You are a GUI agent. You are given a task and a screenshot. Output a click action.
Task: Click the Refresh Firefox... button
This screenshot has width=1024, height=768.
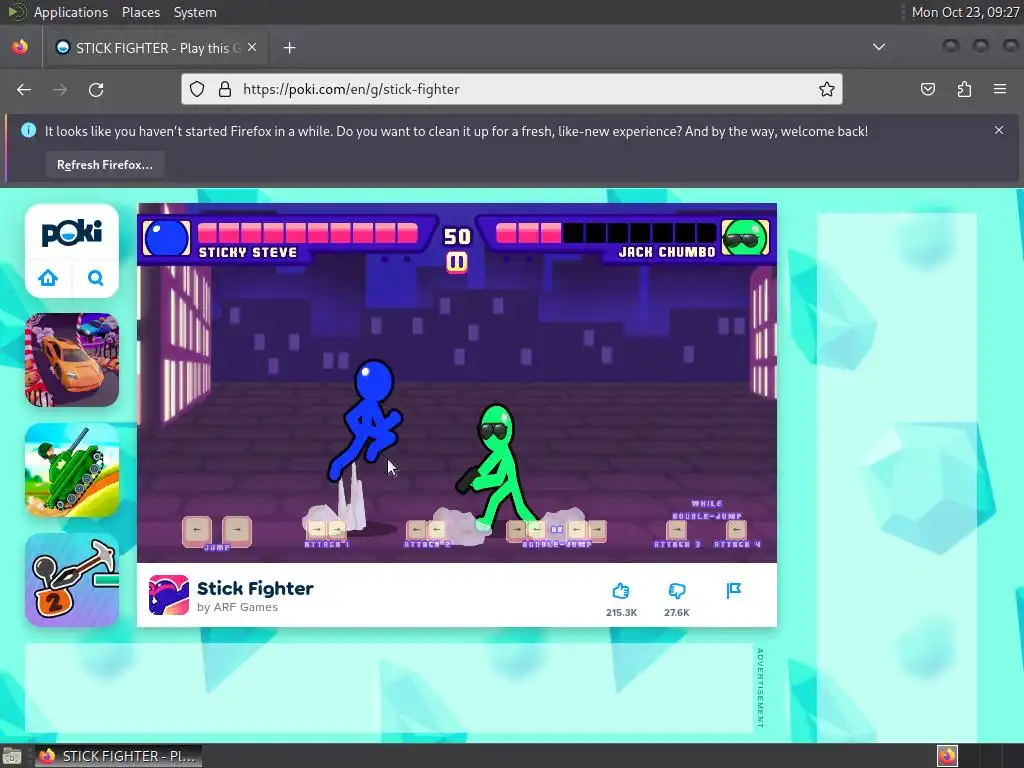[x=104, y=165]
